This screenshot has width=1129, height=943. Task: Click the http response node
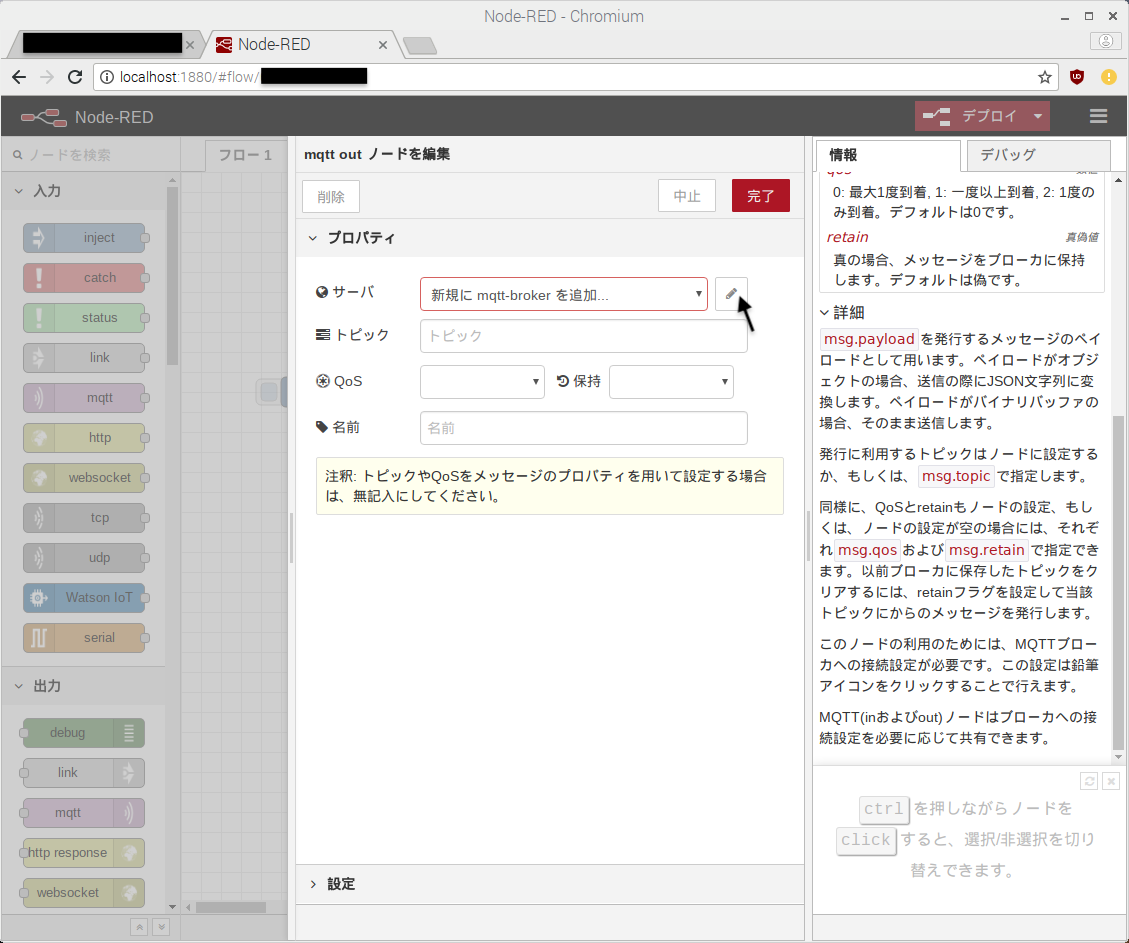pyautogui.click(x=83, y=852)
